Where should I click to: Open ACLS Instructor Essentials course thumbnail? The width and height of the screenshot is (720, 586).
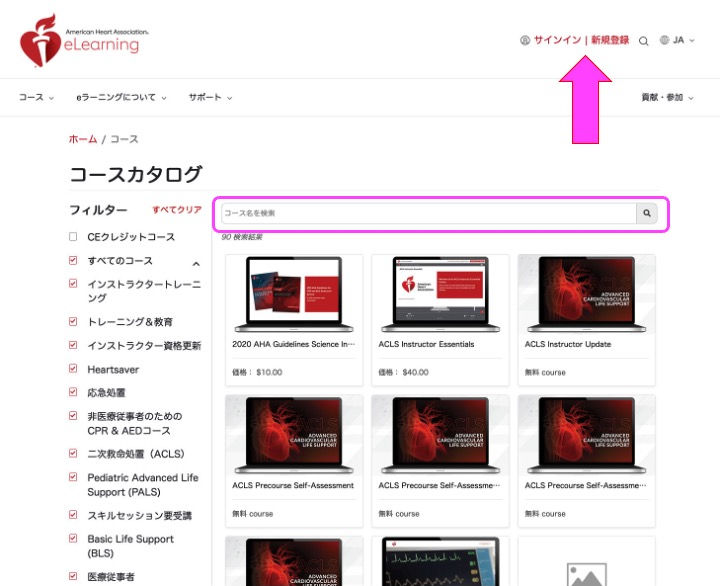tap(440, 294)
